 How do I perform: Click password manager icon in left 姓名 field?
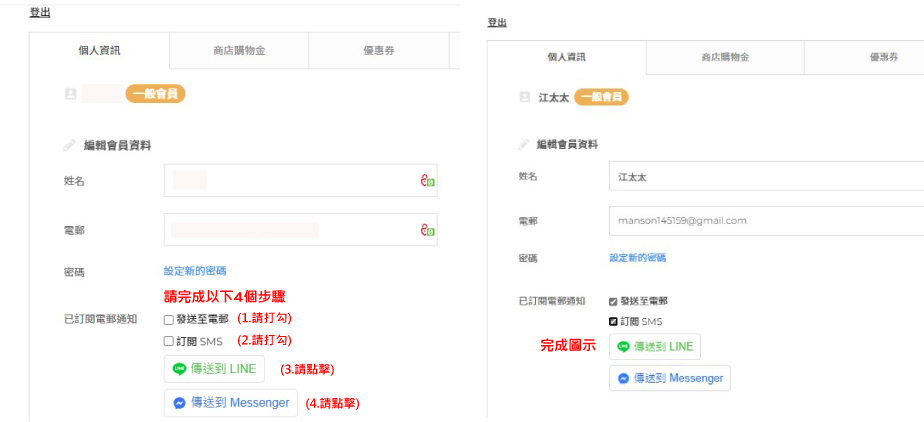[x=428, y=181]
